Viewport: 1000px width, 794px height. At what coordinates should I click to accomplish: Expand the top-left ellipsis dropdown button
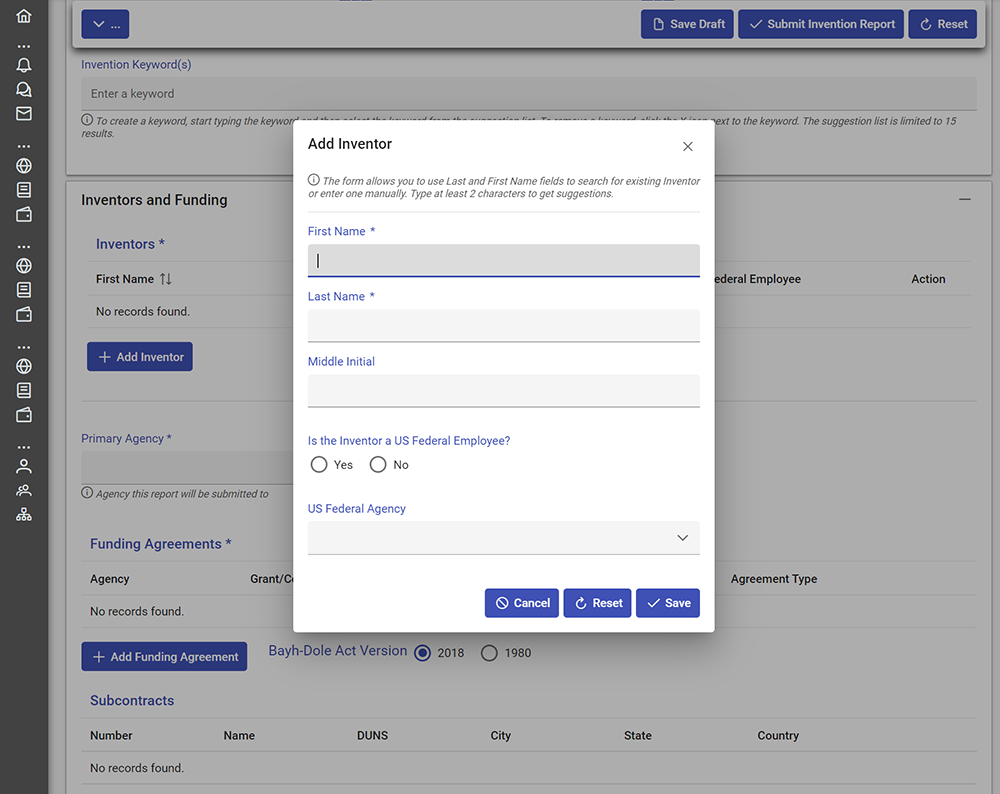tap(105, 24)
